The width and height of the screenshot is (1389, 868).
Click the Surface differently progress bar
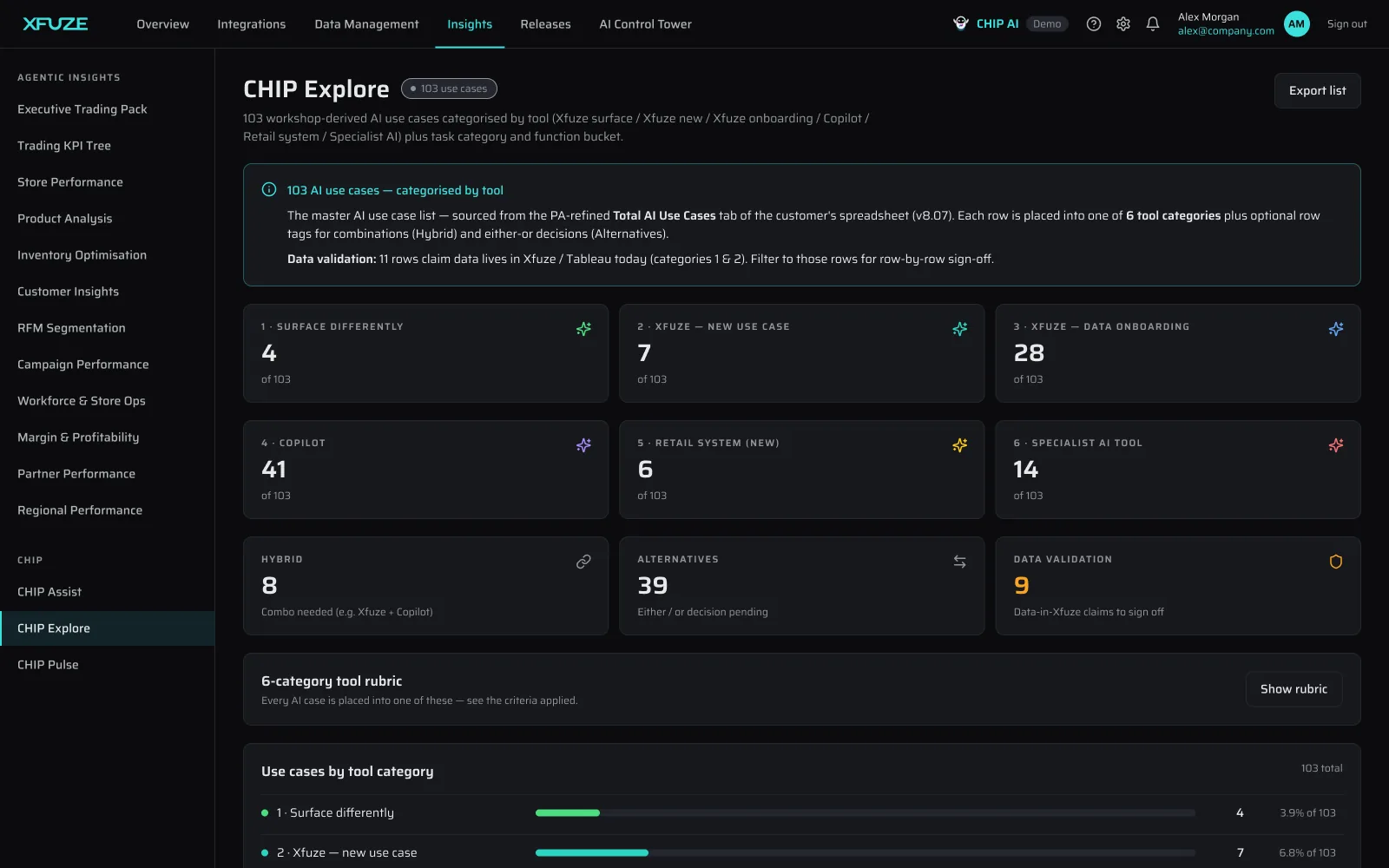point(865,812)
